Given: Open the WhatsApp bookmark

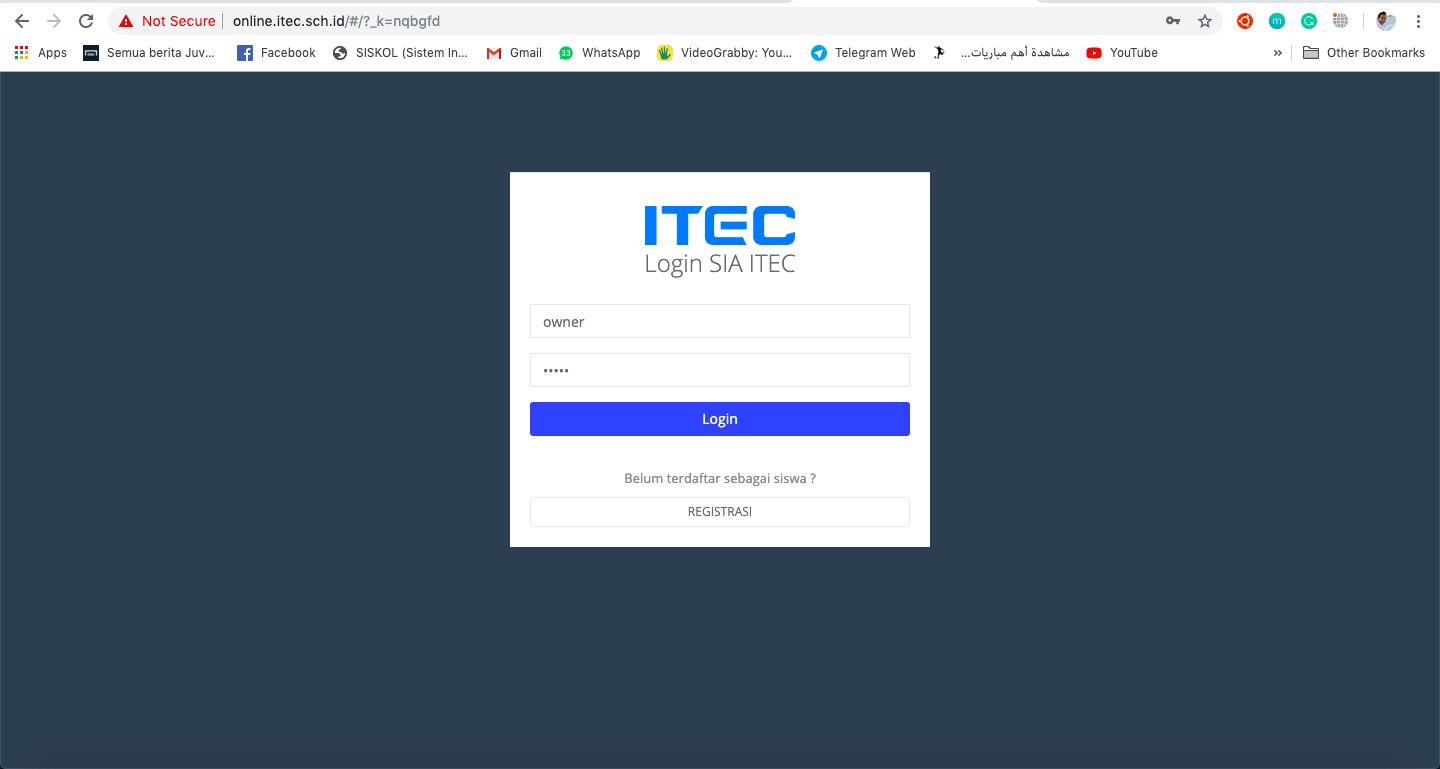Looking at the screenshot, I should (x=599, y=53).
